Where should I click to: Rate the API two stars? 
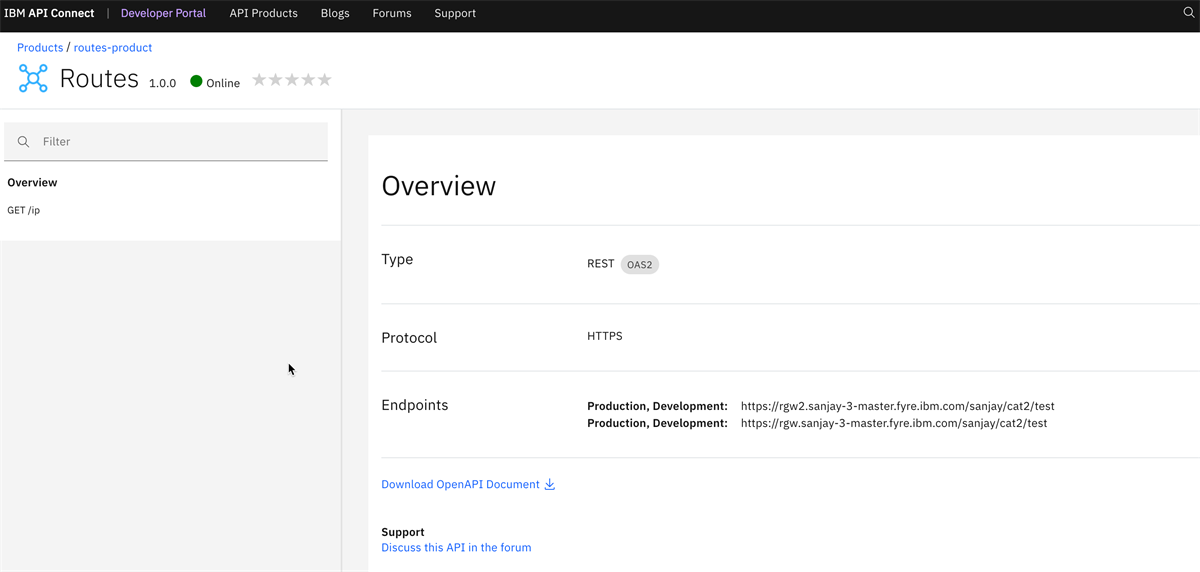[276, 80]
